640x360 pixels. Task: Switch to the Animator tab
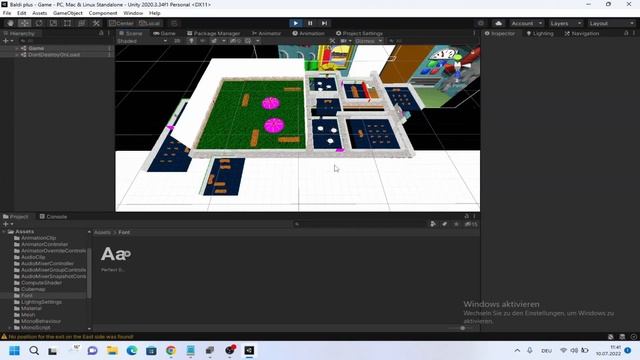coord(266,33)
